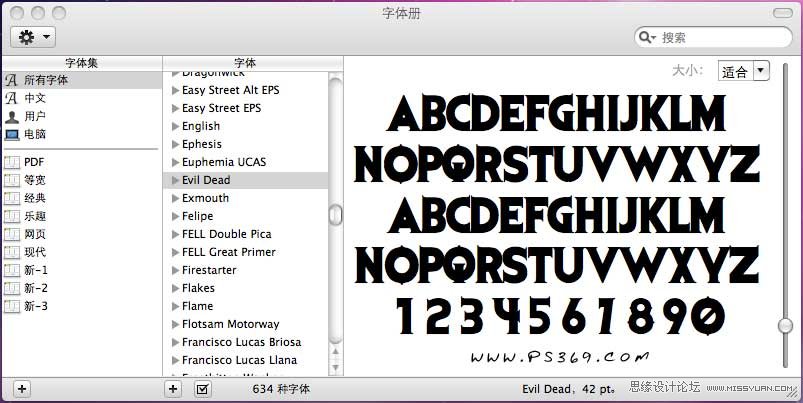803x403 pixels.
Task: Open the 新-1 collection
Action: coord(82,270)
